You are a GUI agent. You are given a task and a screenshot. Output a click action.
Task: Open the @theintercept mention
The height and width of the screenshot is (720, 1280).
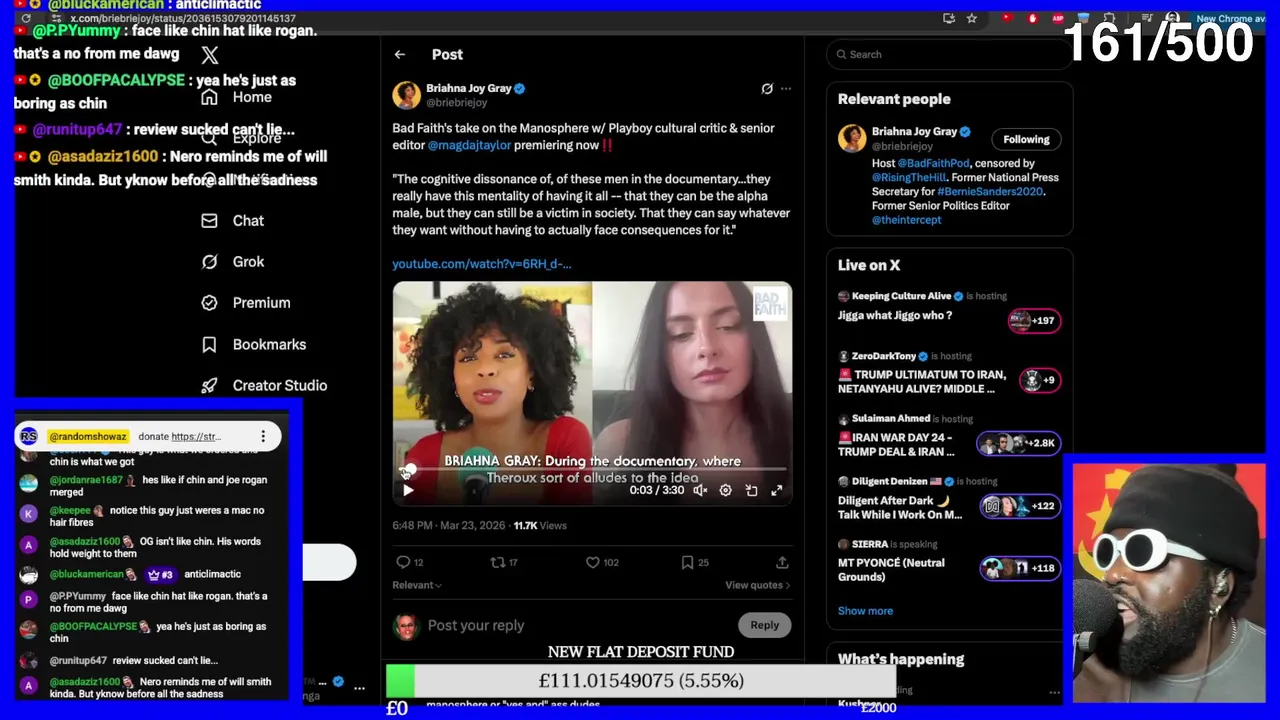pyautogui.click(x=906, y=220)
